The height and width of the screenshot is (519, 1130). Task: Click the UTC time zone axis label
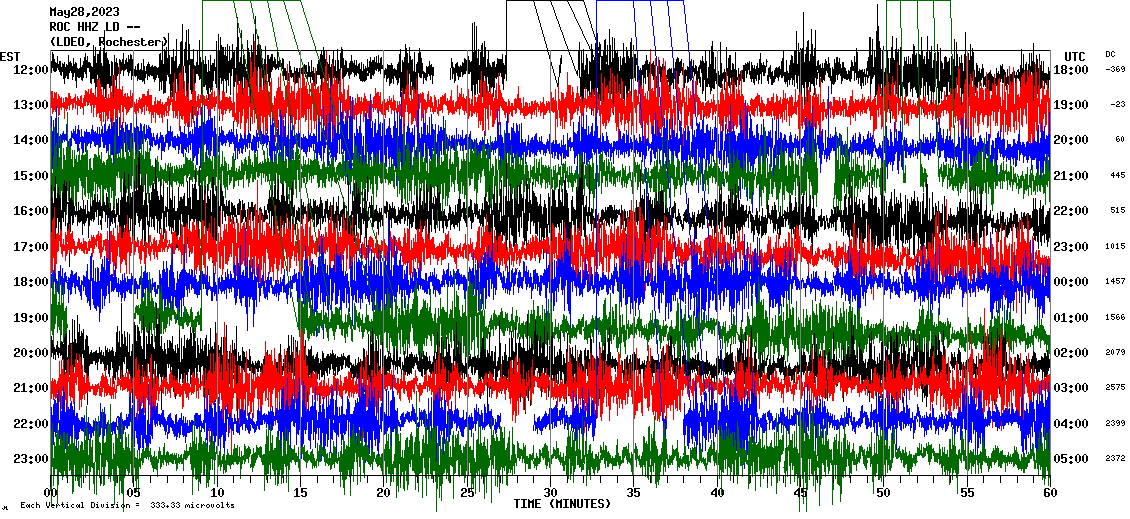click(1075, 56)
